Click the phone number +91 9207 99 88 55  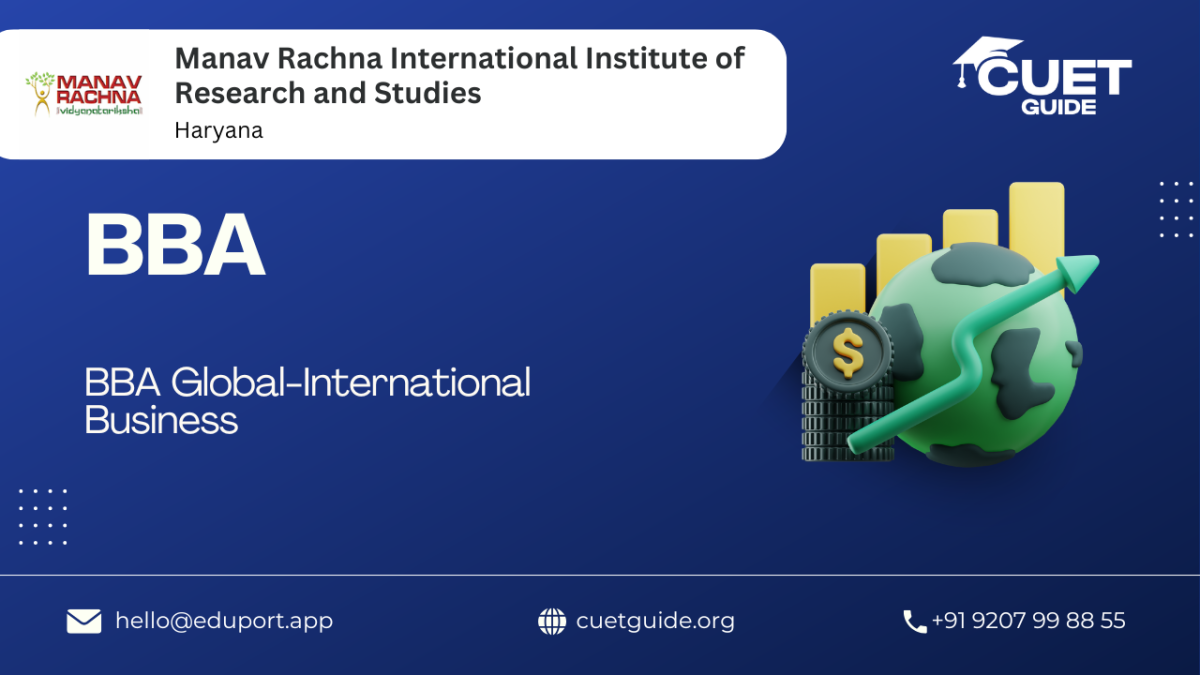pyautogui.click(x=1028, y=621)
